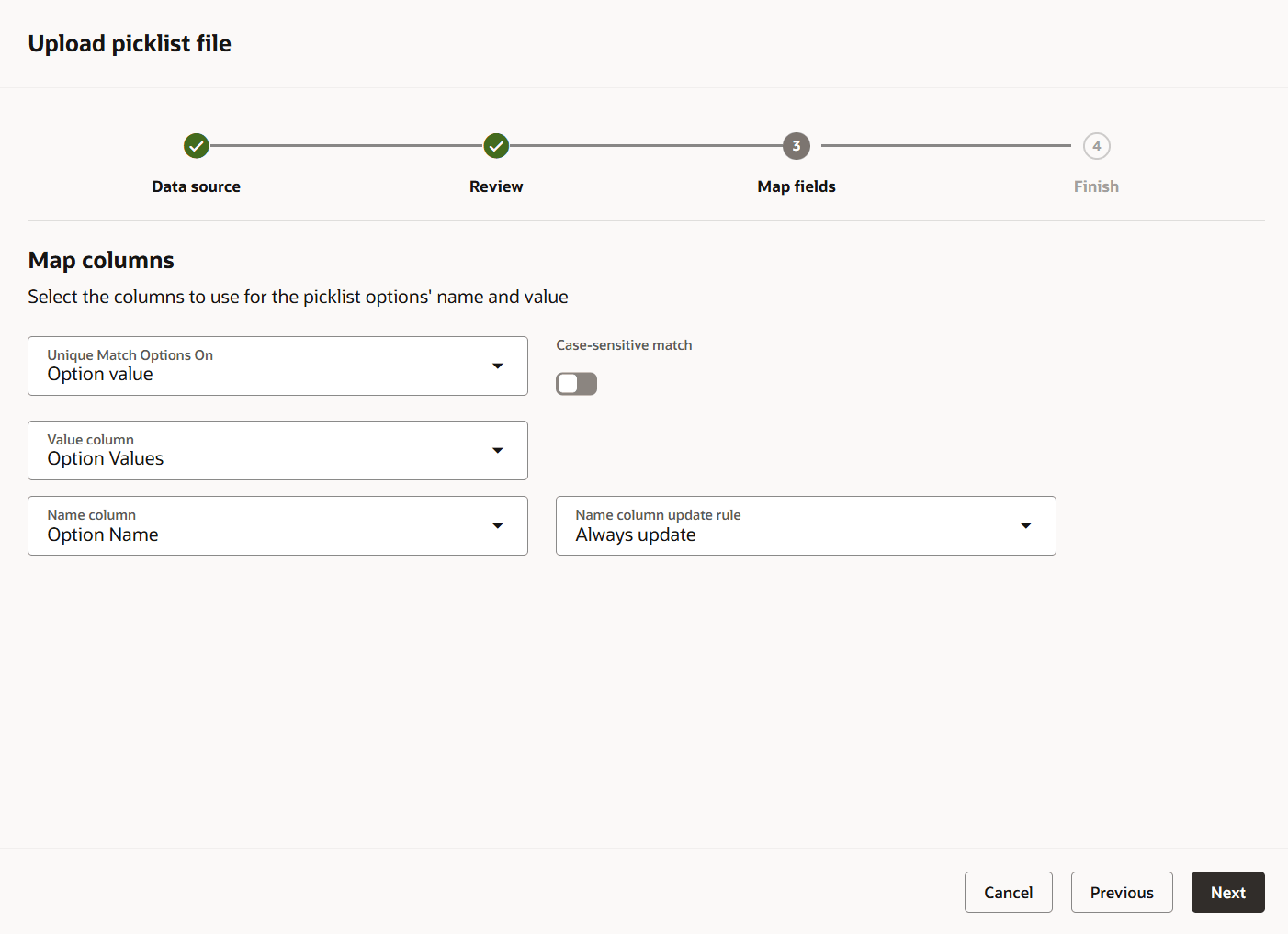
Task: Cancel the picklist upload
Action: point(1008,893)
